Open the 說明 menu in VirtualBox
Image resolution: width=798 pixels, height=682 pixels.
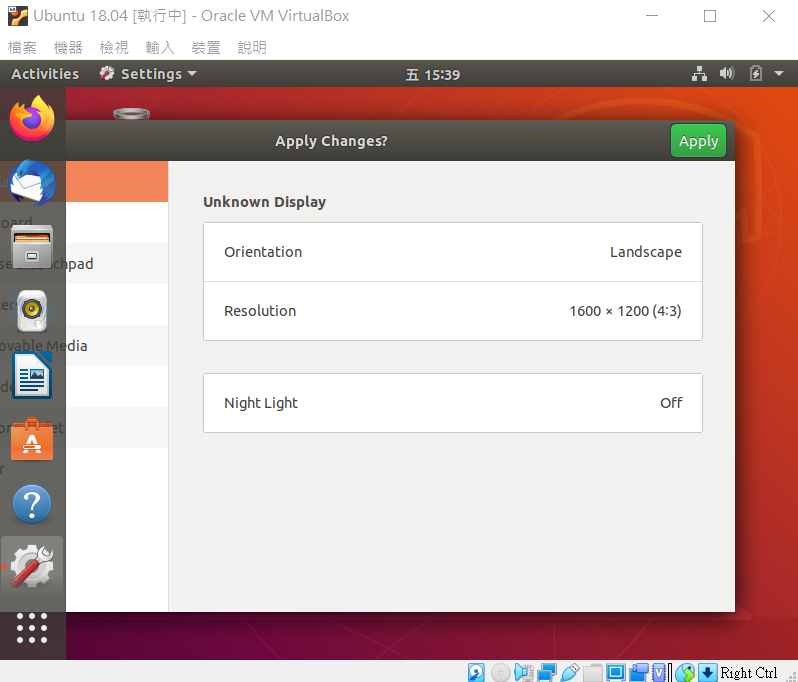pos(252,48)
